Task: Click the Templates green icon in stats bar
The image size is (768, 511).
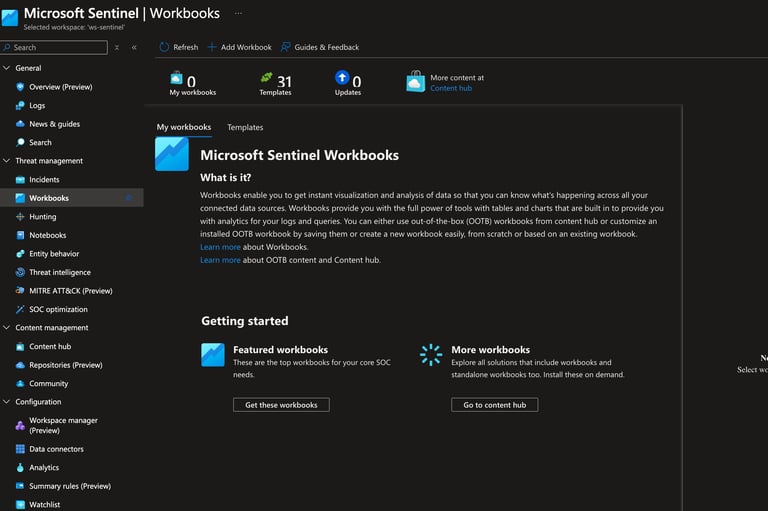Action: 266,77
